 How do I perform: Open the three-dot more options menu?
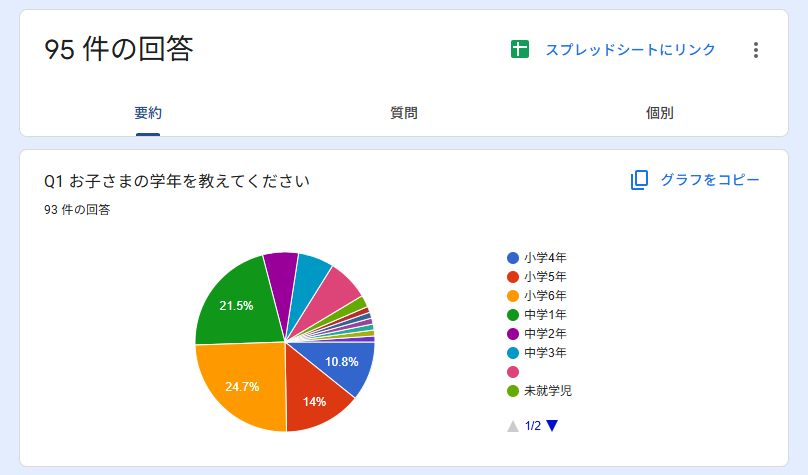(756, 50)
